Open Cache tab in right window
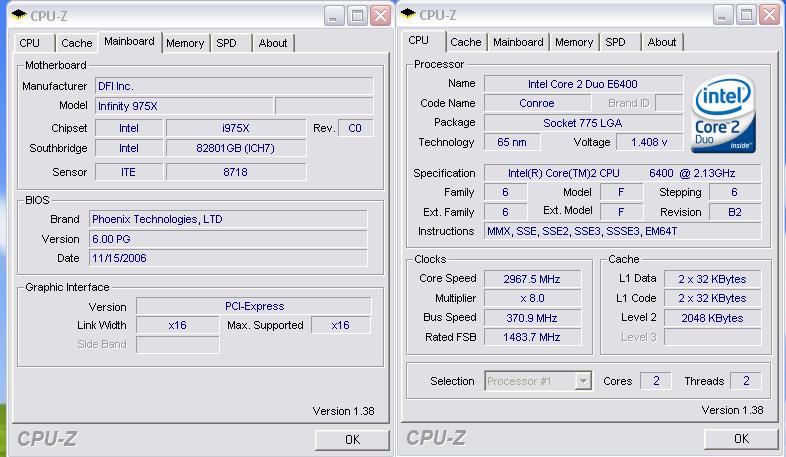This screenshot has width=786, height=457. [466, 42]
